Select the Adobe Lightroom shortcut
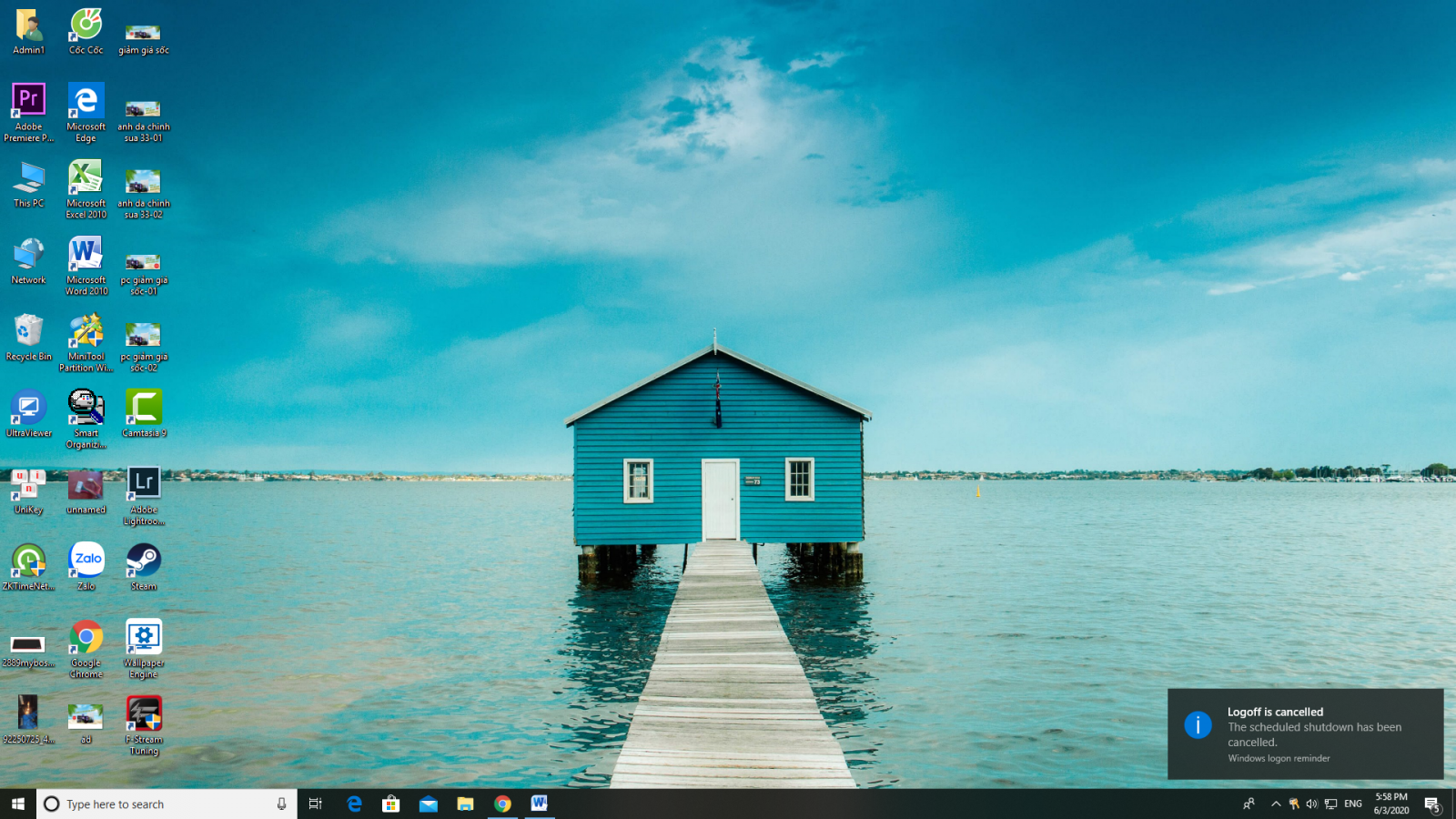The height and width of the screenshot is (819, 1456). pyautogui.click(x=144, y=484)
